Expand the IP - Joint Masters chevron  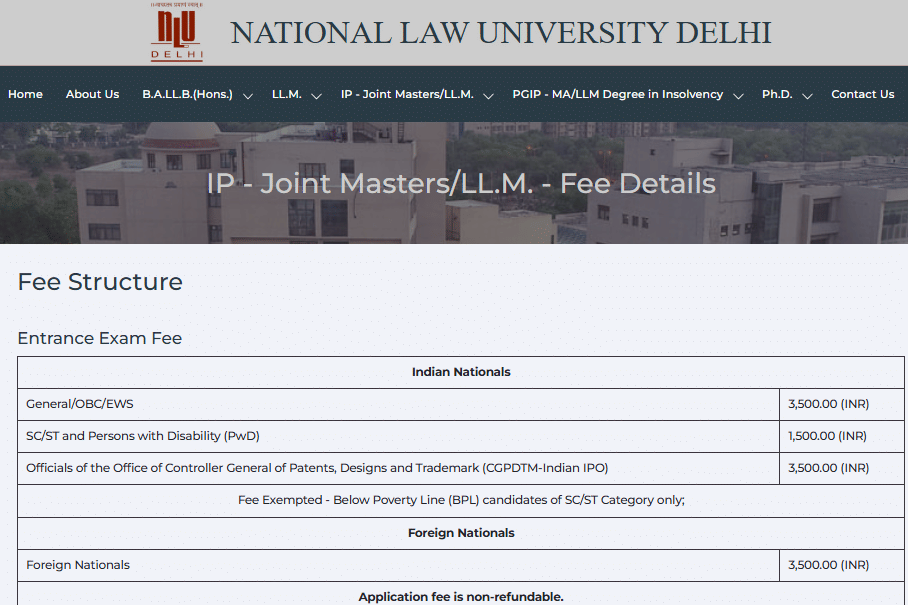point(489,96)
